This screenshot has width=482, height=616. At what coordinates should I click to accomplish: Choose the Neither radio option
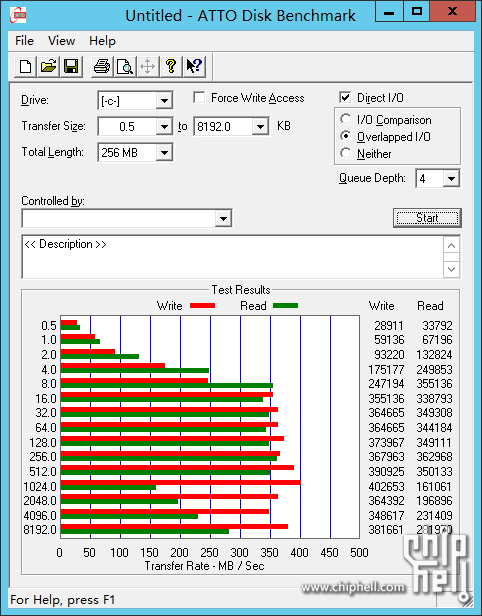click(x=346, y=153)
